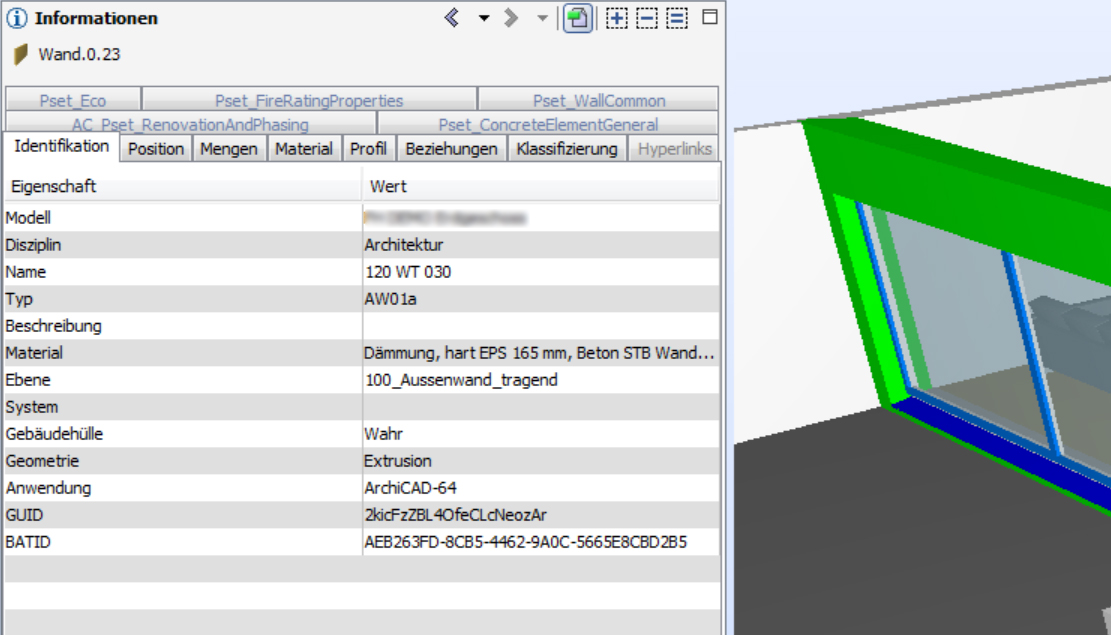This screenshot has height=635, width=1111.
Task: Maximize the Informationen panel
Action: pyautogui.click(x=710, y=17)
